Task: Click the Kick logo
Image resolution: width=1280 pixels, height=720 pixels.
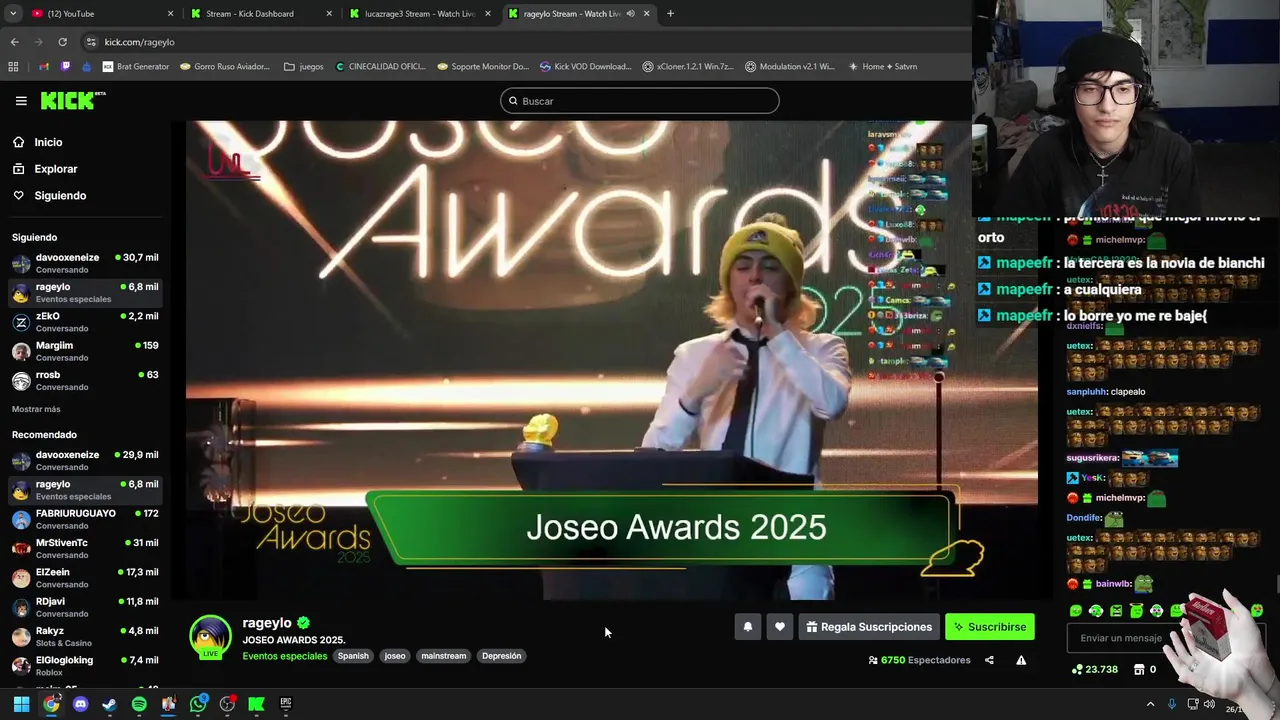Action: (x=72, y=100)
